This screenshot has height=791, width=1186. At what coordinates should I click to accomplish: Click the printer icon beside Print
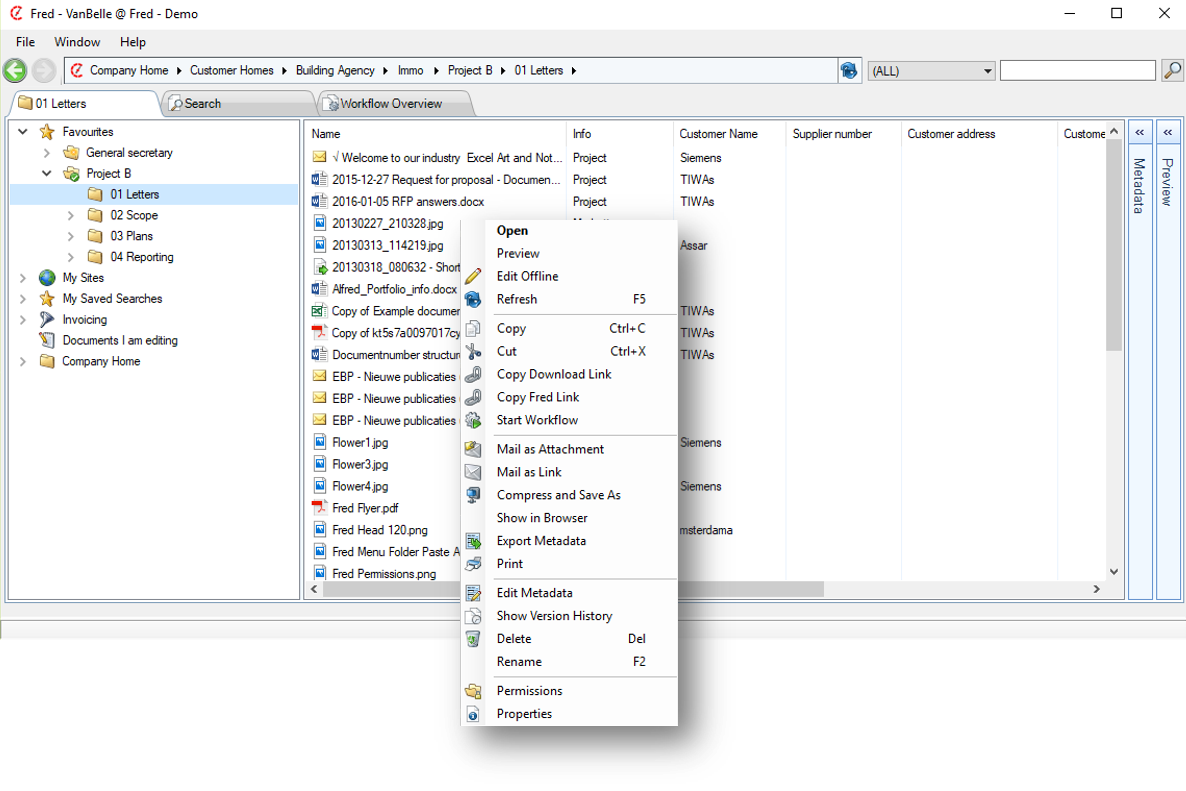(474, 564)
